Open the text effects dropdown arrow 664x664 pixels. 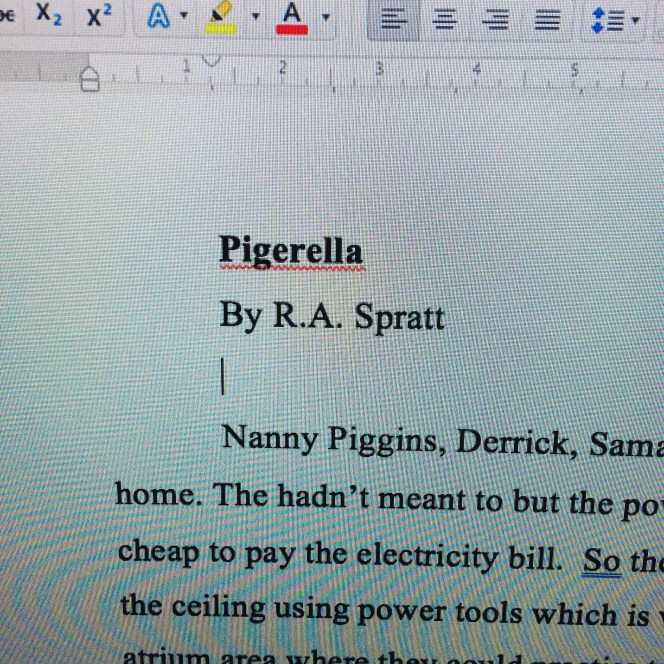click(184, 17)
